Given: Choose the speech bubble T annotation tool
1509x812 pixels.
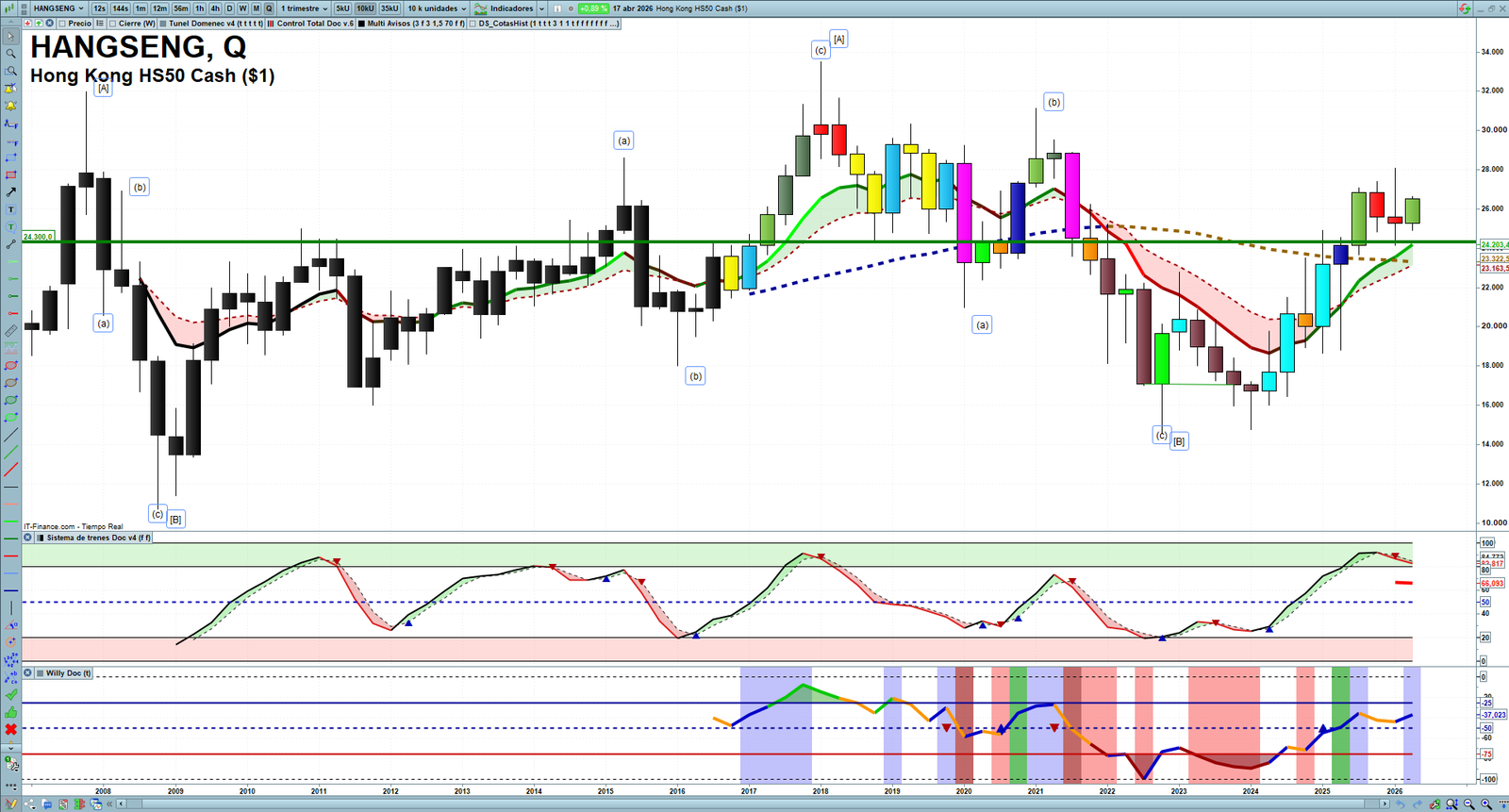Looking at the screenshot, I should tap(10, 227).
